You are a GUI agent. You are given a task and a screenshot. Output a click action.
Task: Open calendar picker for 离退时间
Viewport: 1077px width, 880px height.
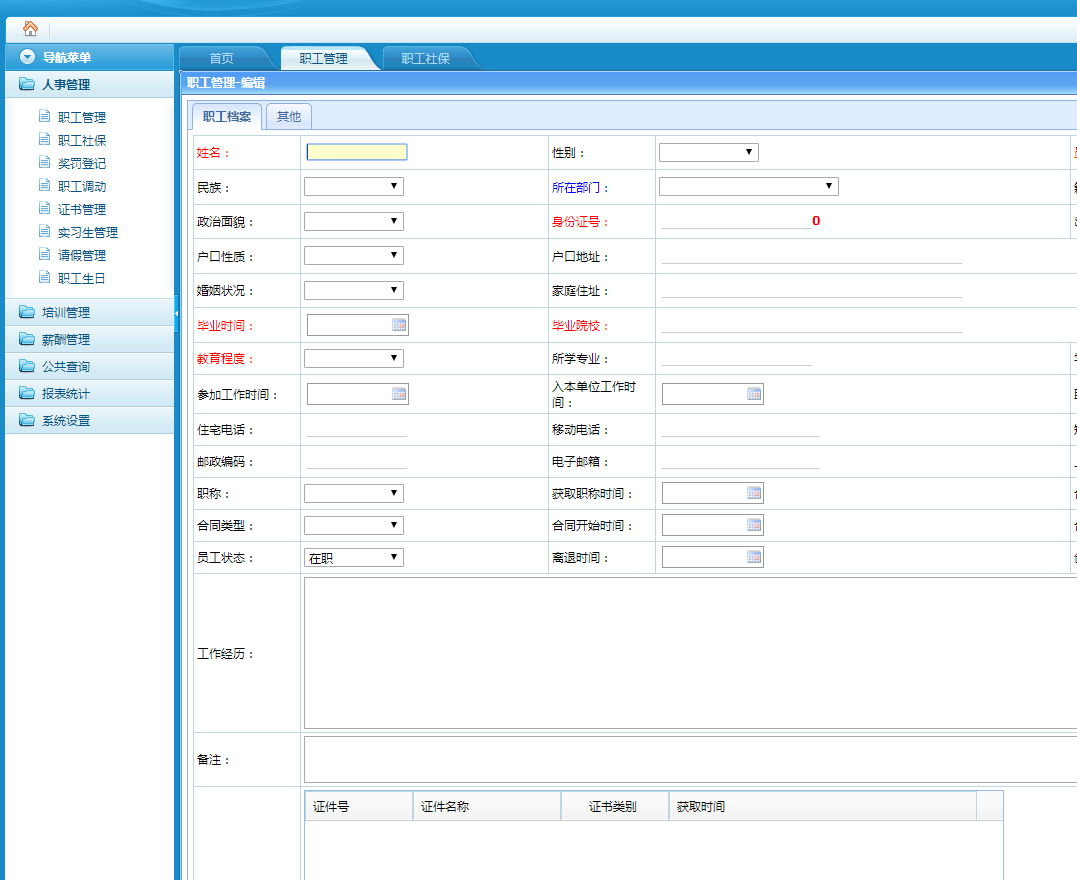coord(754,557)
